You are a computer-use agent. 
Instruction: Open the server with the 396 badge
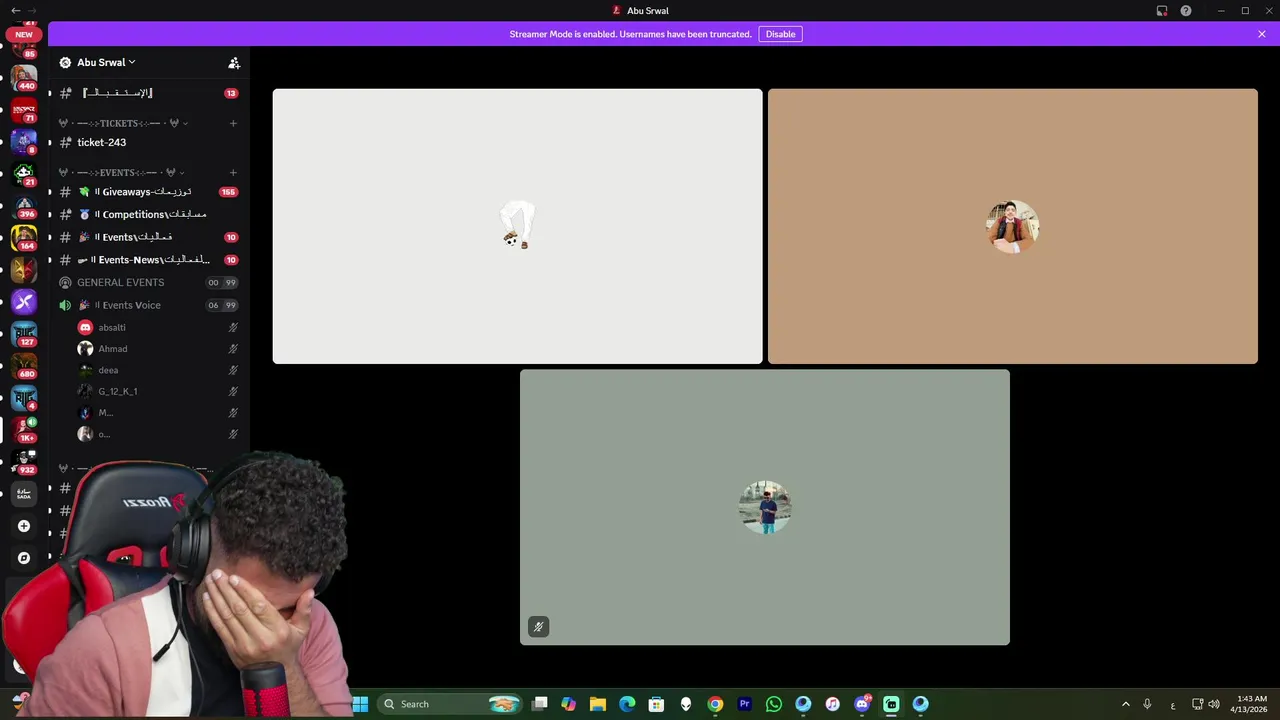[24, 205]
